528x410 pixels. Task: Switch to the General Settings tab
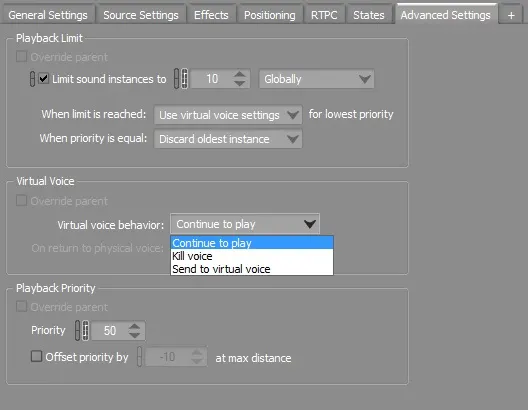tap(47, 15)
